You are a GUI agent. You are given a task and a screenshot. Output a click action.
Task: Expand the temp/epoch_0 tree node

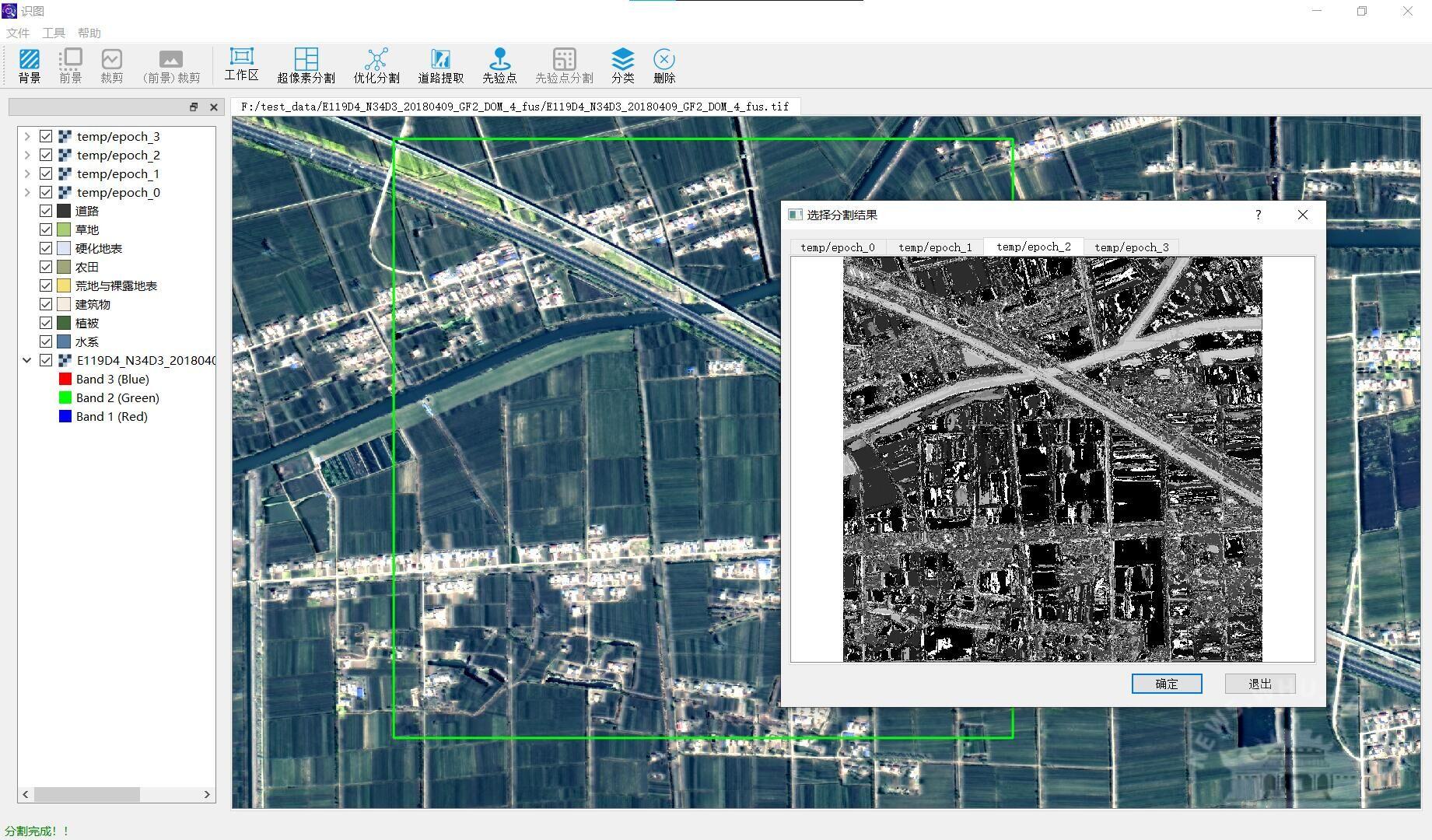click(27, 192)
